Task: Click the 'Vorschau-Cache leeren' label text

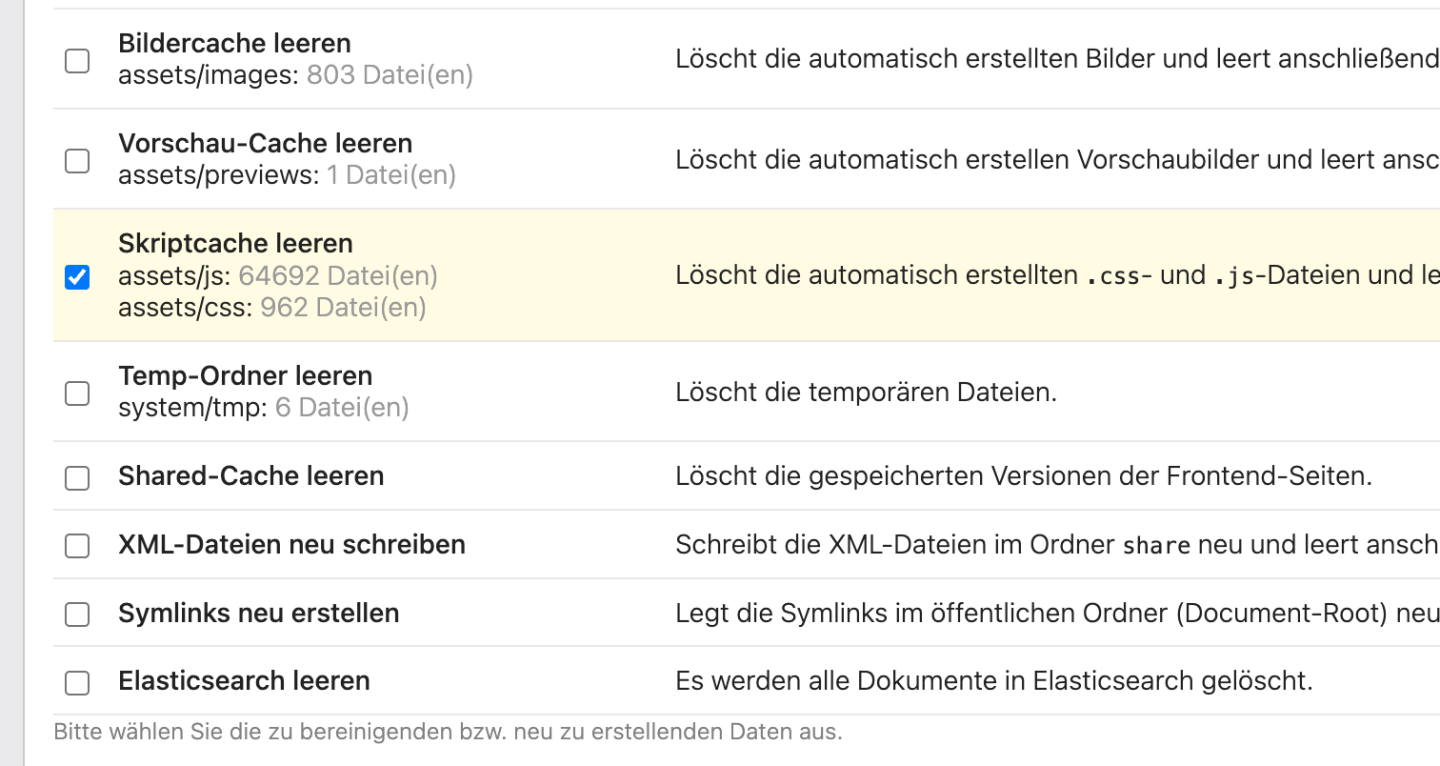Action: click(x=265, y=144)
